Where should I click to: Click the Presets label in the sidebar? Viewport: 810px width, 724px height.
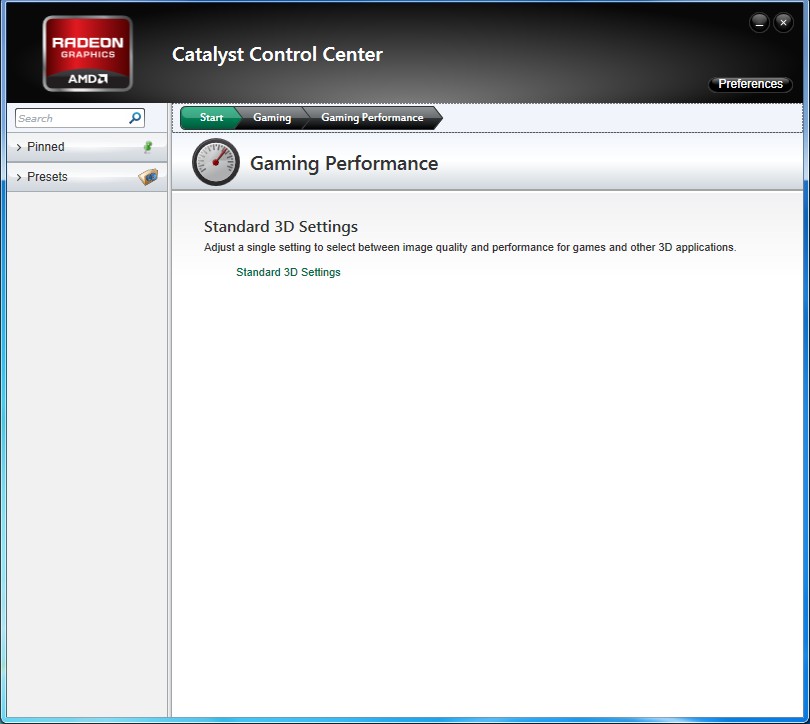pyautogui.click(x=47, y=177)
